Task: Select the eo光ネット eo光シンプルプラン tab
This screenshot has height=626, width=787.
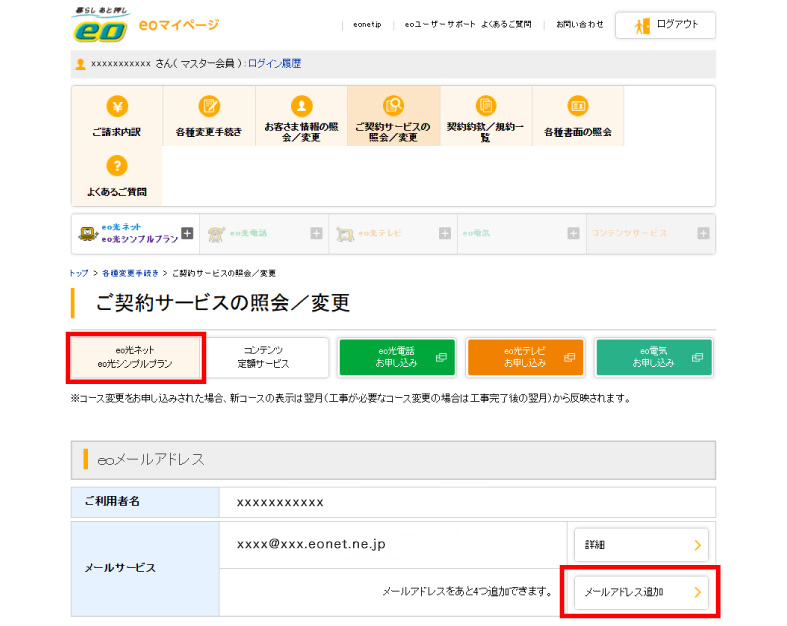Action: coord(135,357)
